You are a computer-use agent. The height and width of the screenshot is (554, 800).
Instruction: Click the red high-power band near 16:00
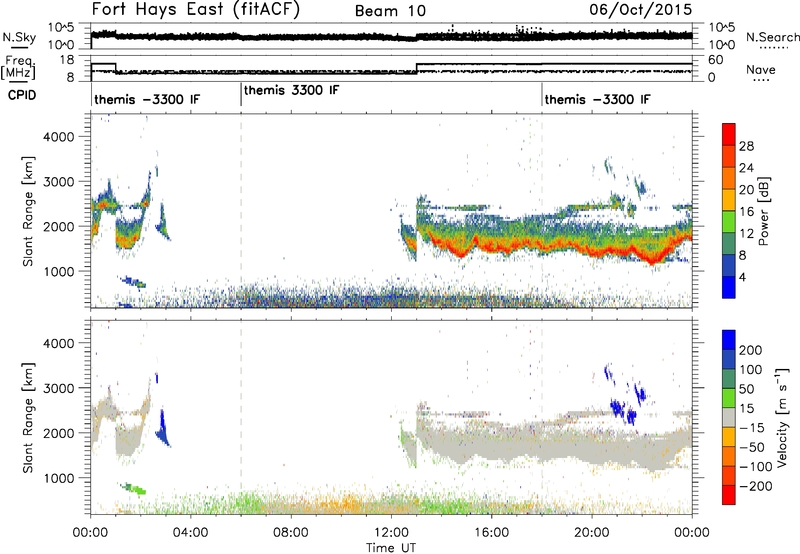(491, 248)
